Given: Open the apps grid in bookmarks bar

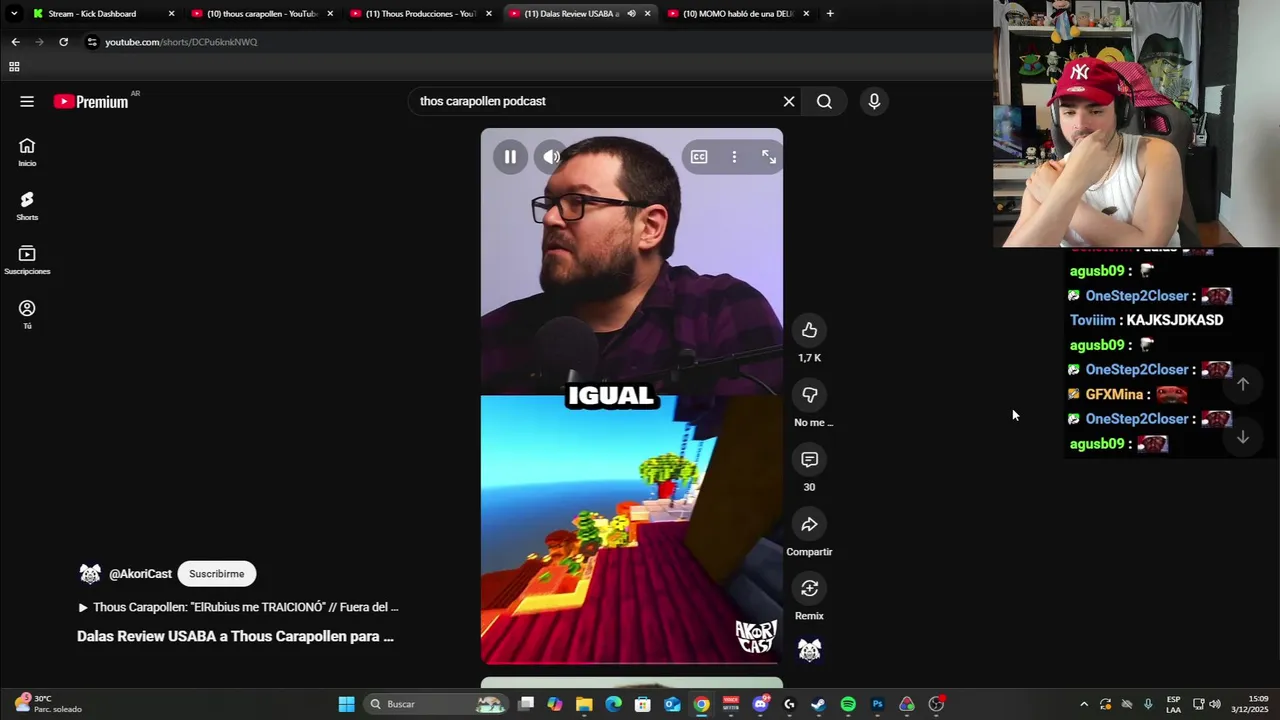Looking at the screenshot, I should pyautogui.click(x=14, y=67).
